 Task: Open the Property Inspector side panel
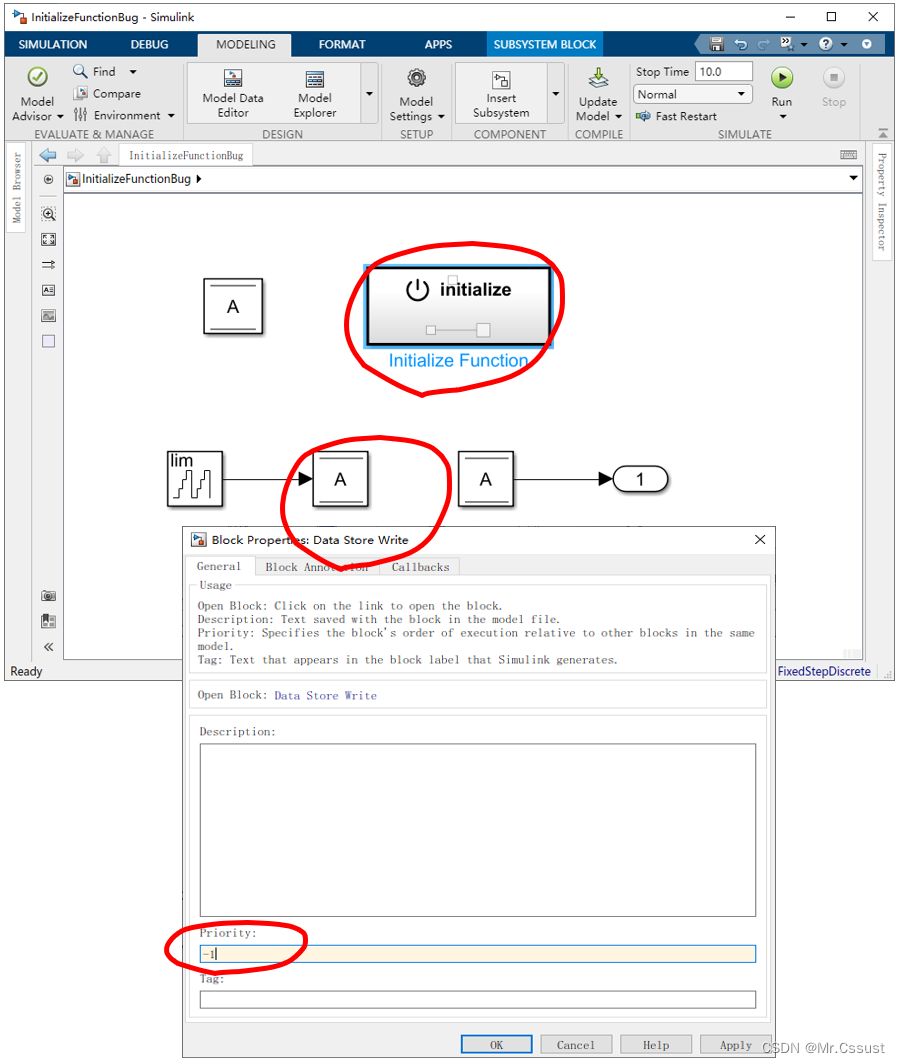(882, 201)
